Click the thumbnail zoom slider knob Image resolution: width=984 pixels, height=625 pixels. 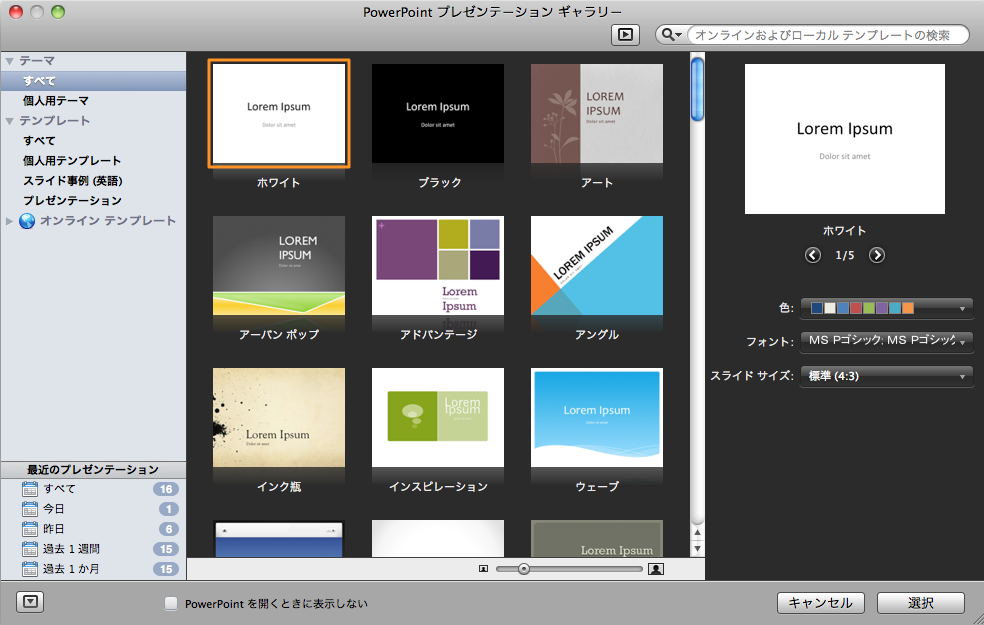tap(523, 569)
